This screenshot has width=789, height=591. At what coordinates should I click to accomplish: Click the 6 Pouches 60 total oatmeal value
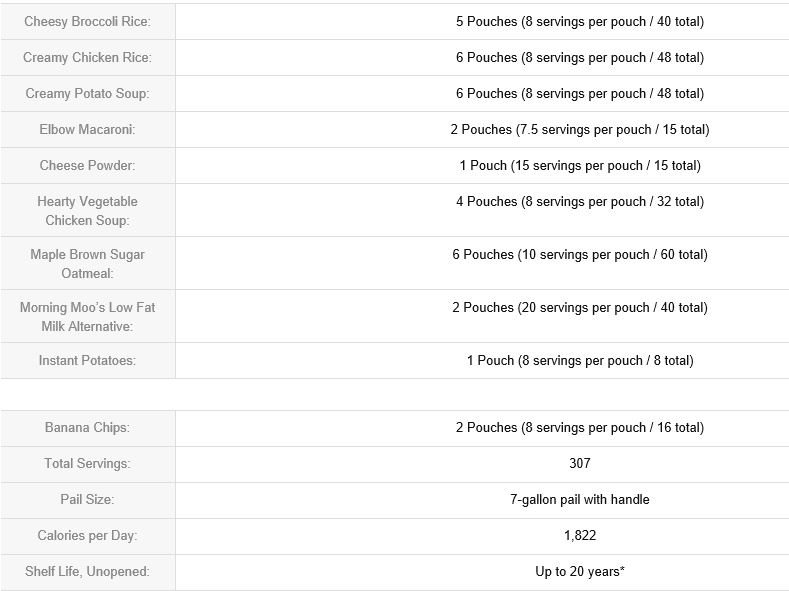point(580,255)
